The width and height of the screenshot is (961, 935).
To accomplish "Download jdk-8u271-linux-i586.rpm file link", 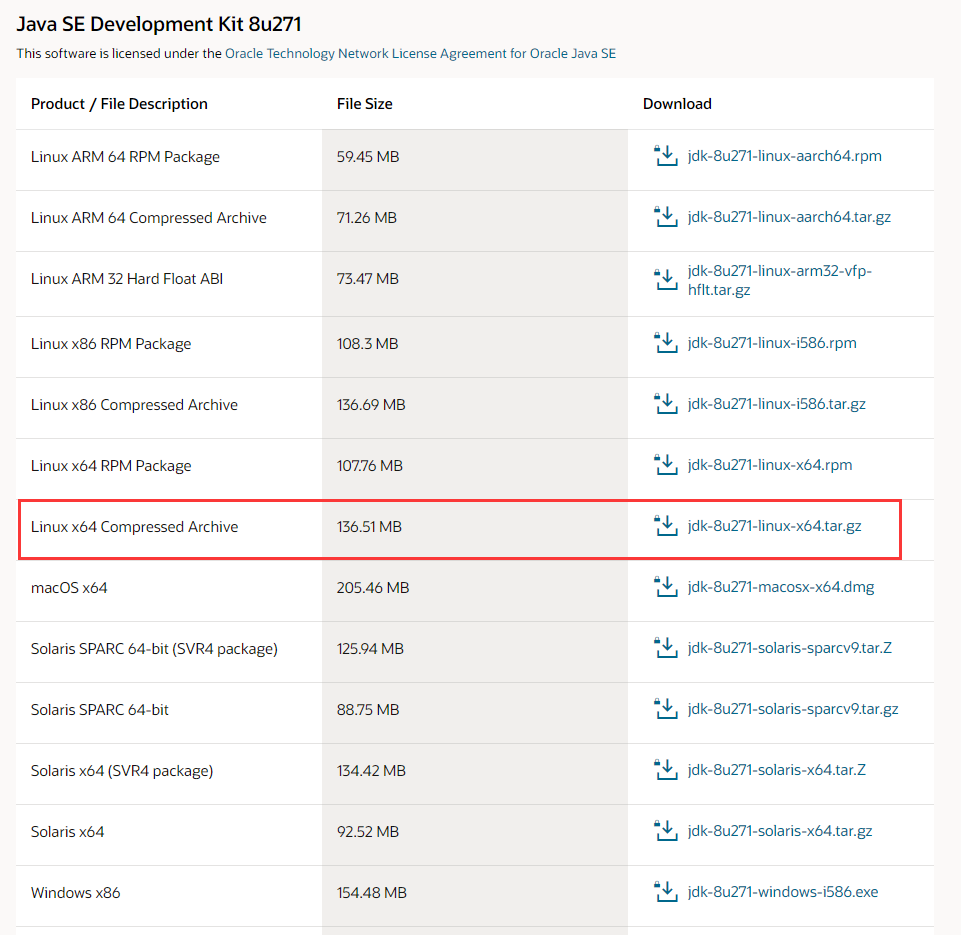I will click(x=772, y=343).
